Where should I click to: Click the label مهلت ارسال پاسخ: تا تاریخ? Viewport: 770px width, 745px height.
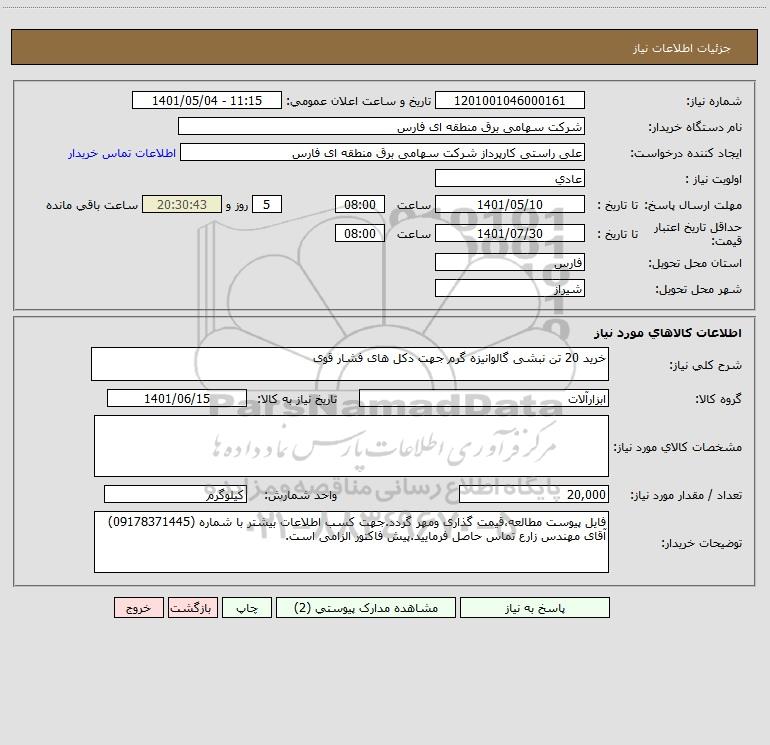(x=669, y=205)
